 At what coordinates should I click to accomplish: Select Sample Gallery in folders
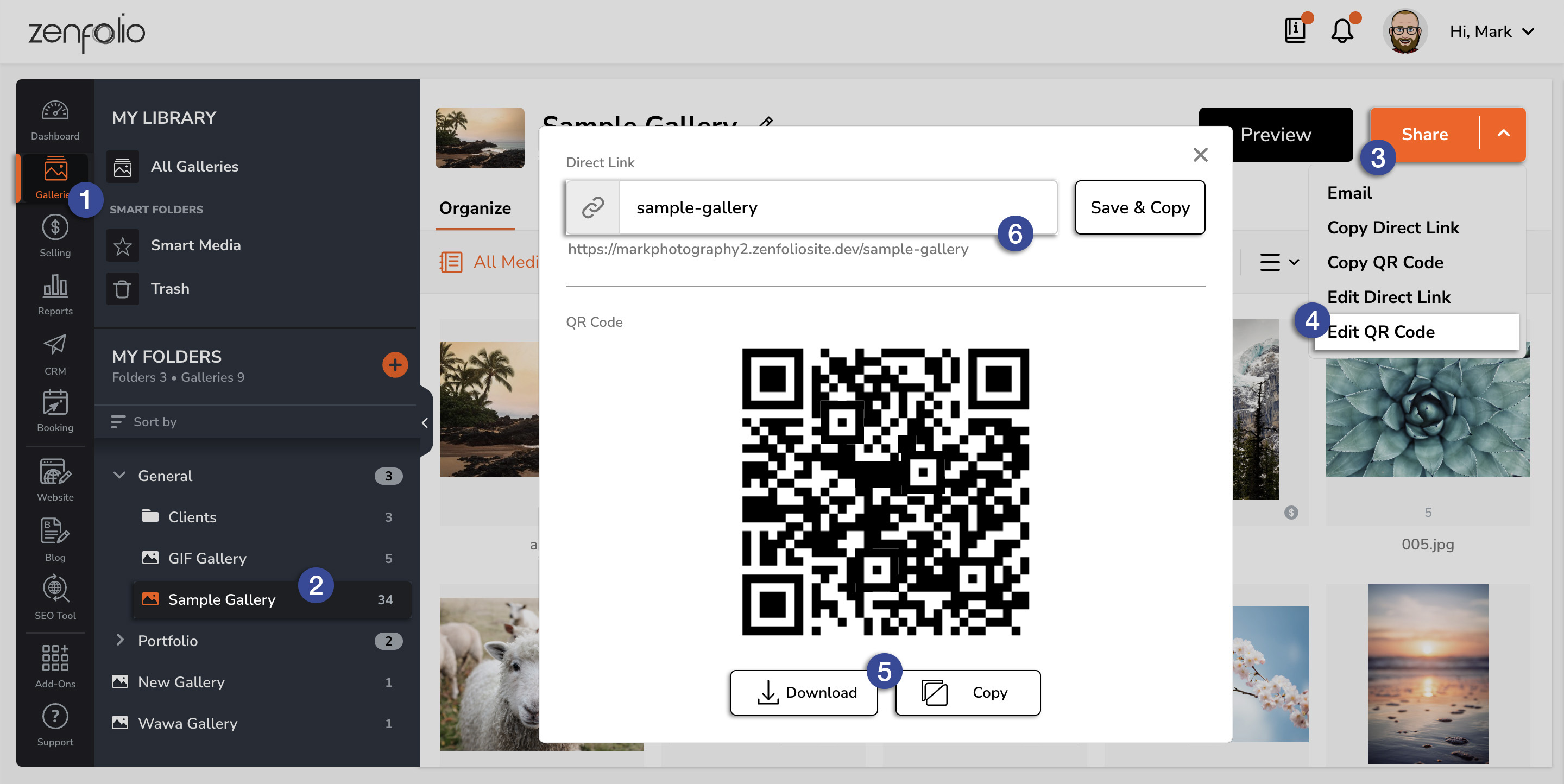coord(272,599)
